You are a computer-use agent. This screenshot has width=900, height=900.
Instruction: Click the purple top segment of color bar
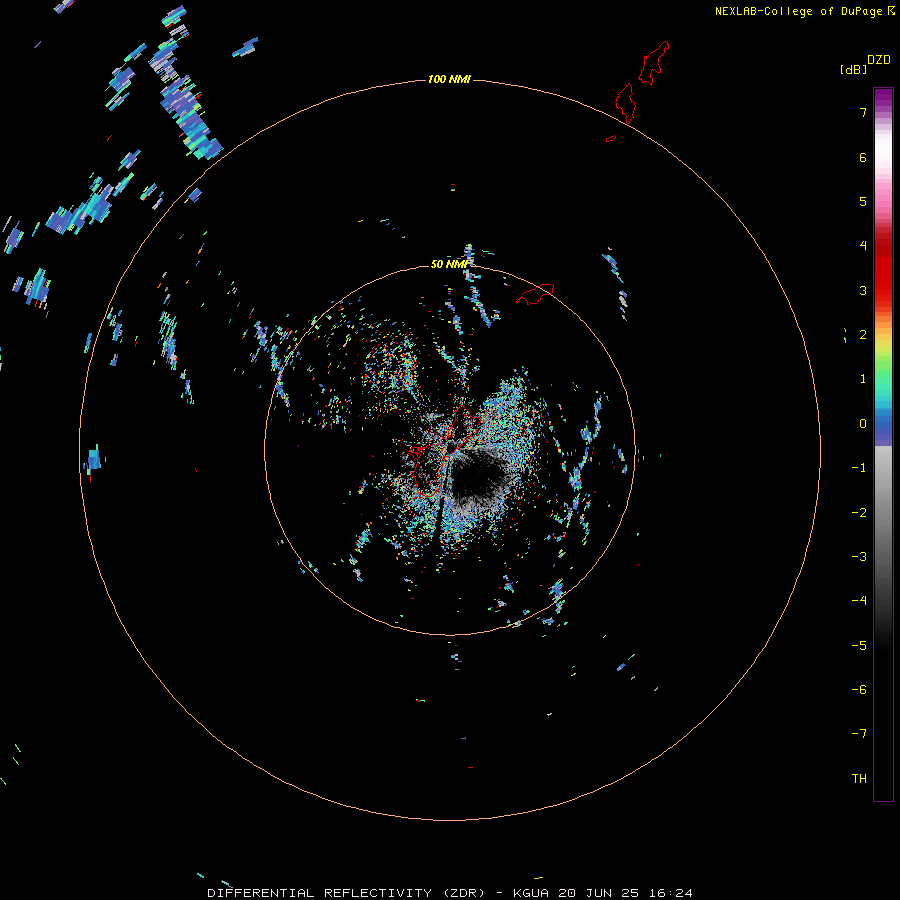(883, 99)
